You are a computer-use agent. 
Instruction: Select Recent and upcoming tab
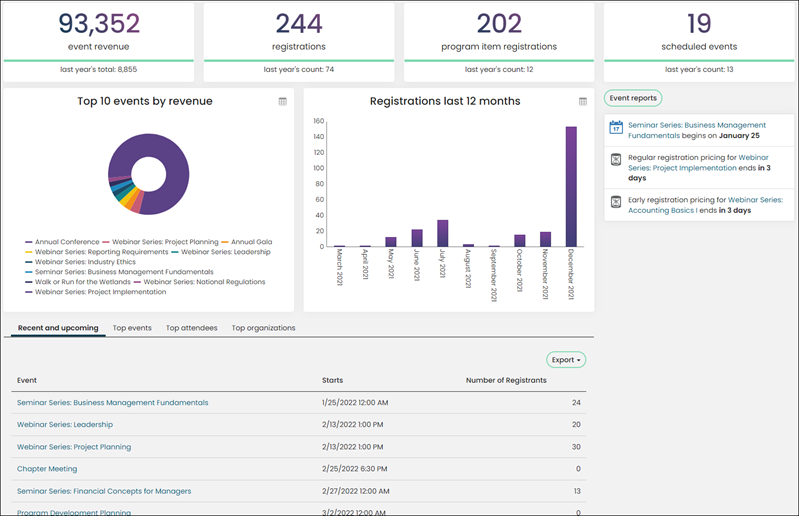pos(58,328)
